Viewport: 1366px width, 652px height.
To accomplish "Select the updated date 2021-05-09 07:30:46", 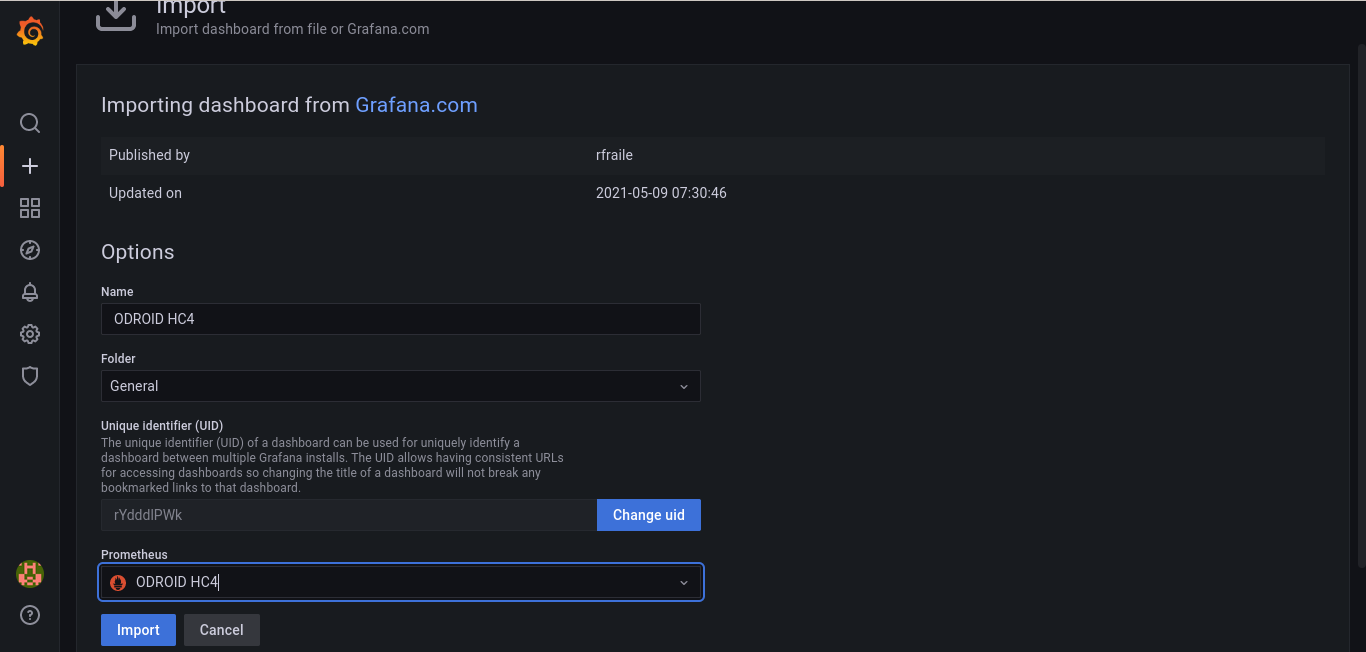I will pyautogui.click(x=661, y=193).
